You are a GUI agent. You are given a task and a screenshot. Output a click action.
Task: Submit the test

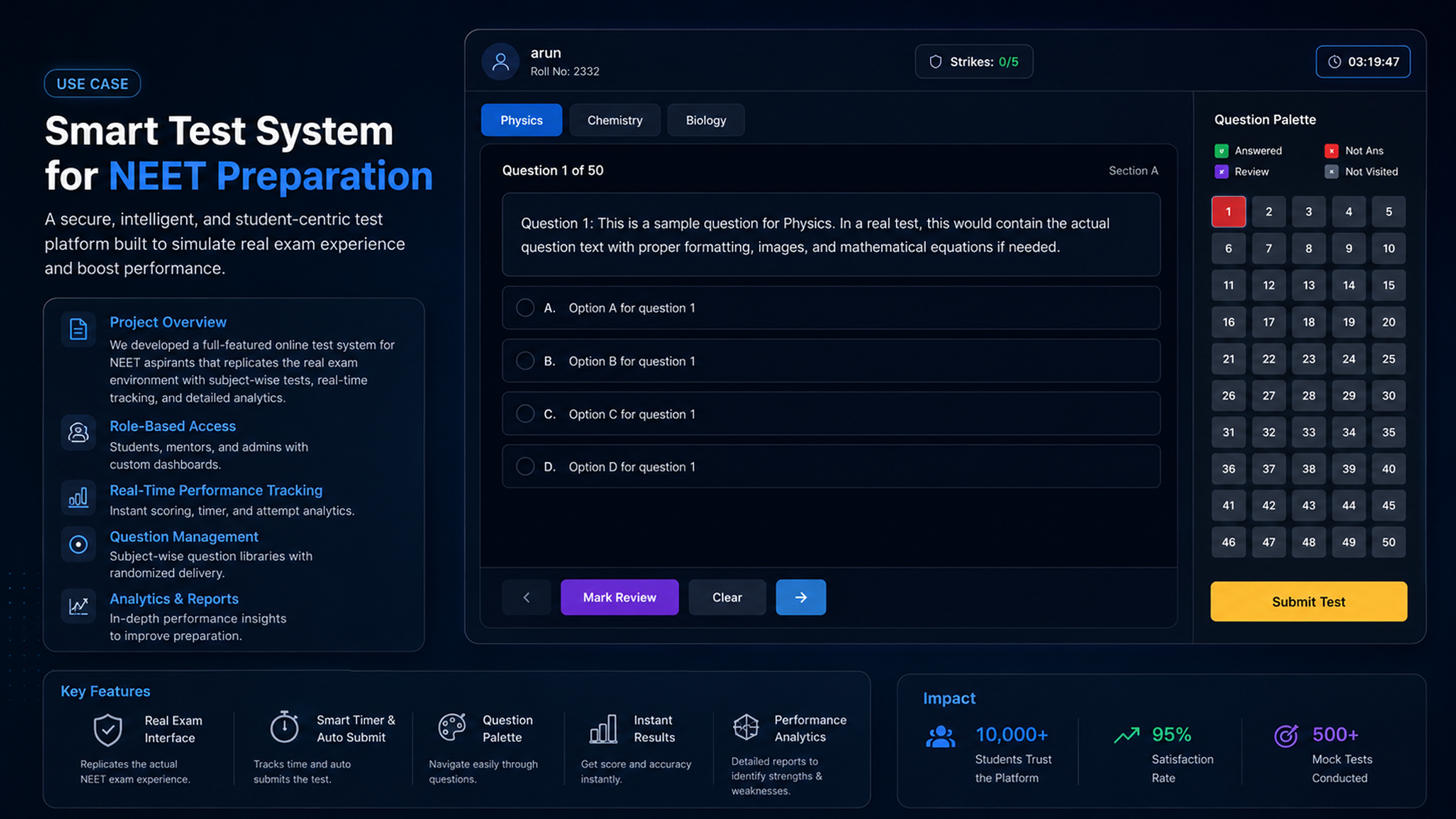click(x=1308, y=602)
